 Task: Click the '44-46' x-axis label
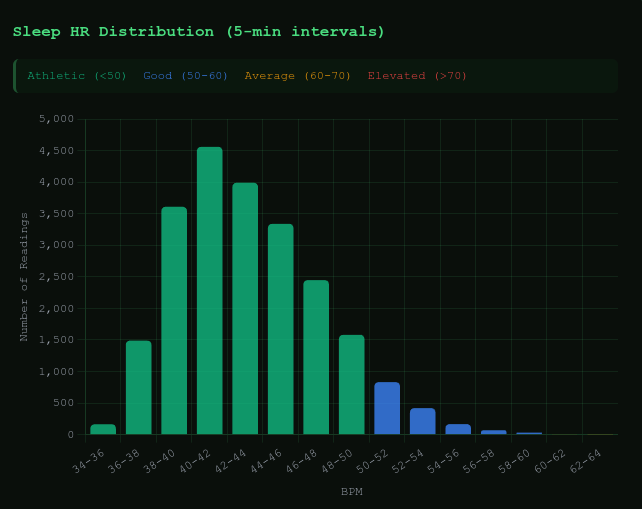(x=266, y=461)
